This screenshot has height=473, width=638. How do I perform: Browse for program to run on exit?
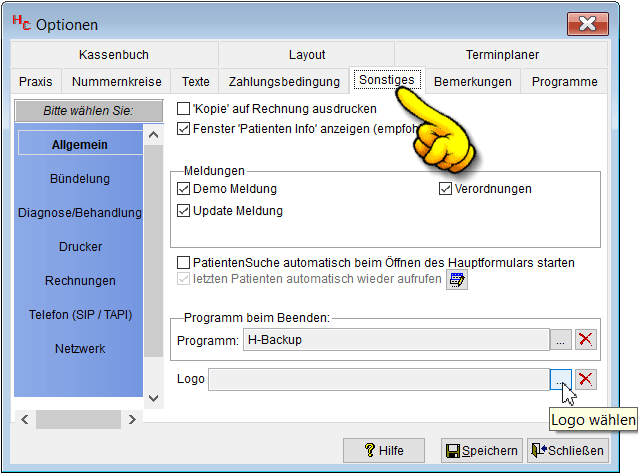(560, 340)
